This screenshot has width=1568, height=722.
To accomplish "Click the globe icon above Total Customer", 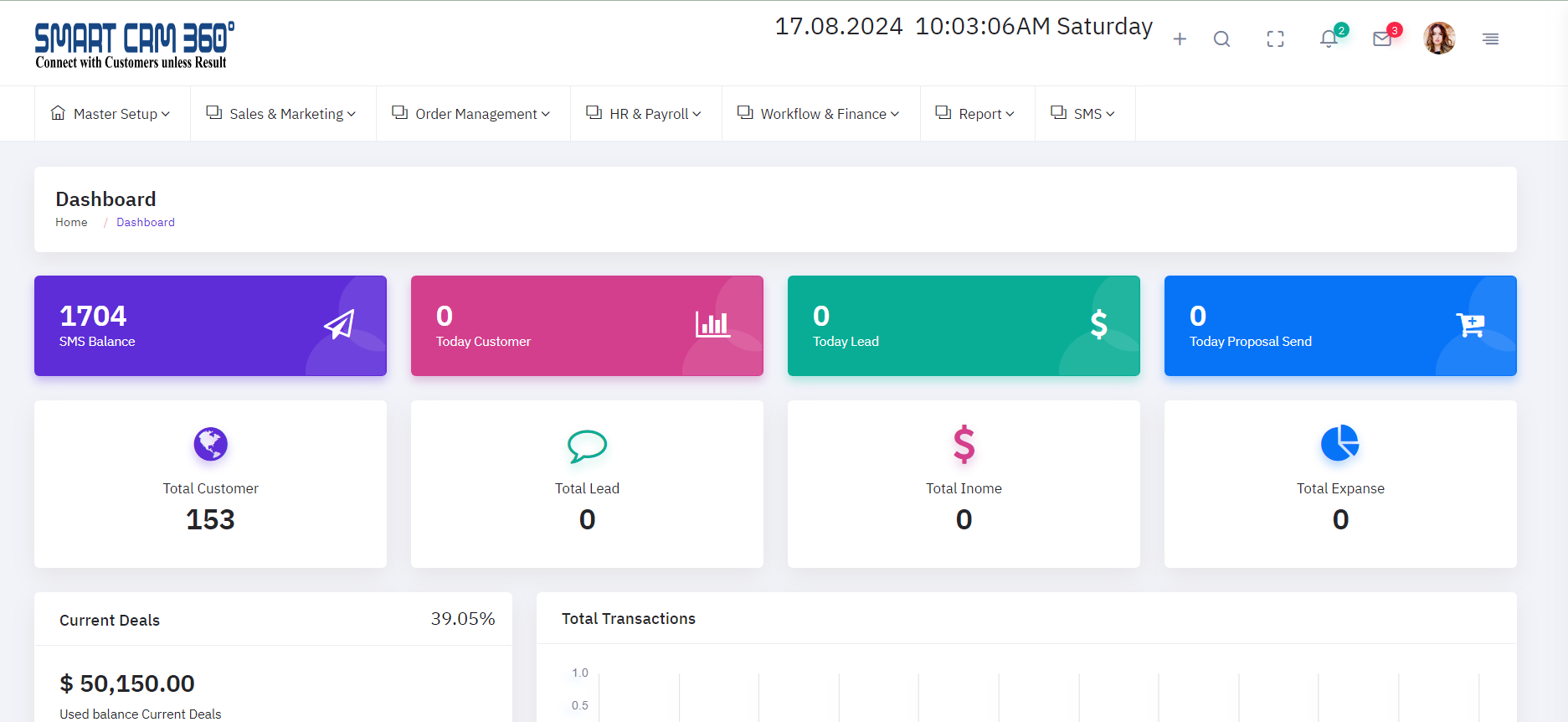I will [x=210, y=444].
